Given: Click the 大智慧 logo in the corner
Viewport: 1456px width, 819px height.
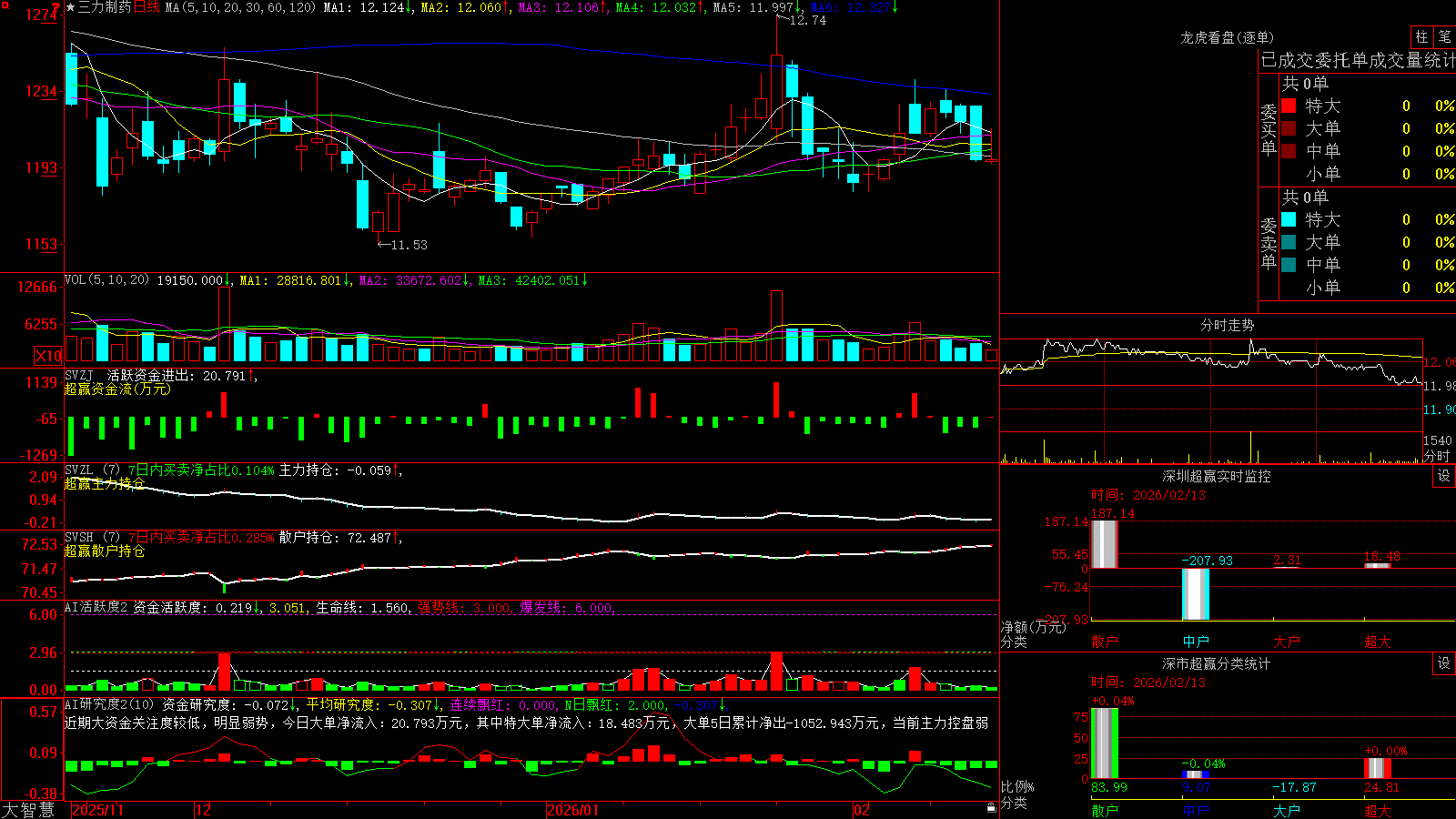Looking at the screenshot, I should coord(28,810).
